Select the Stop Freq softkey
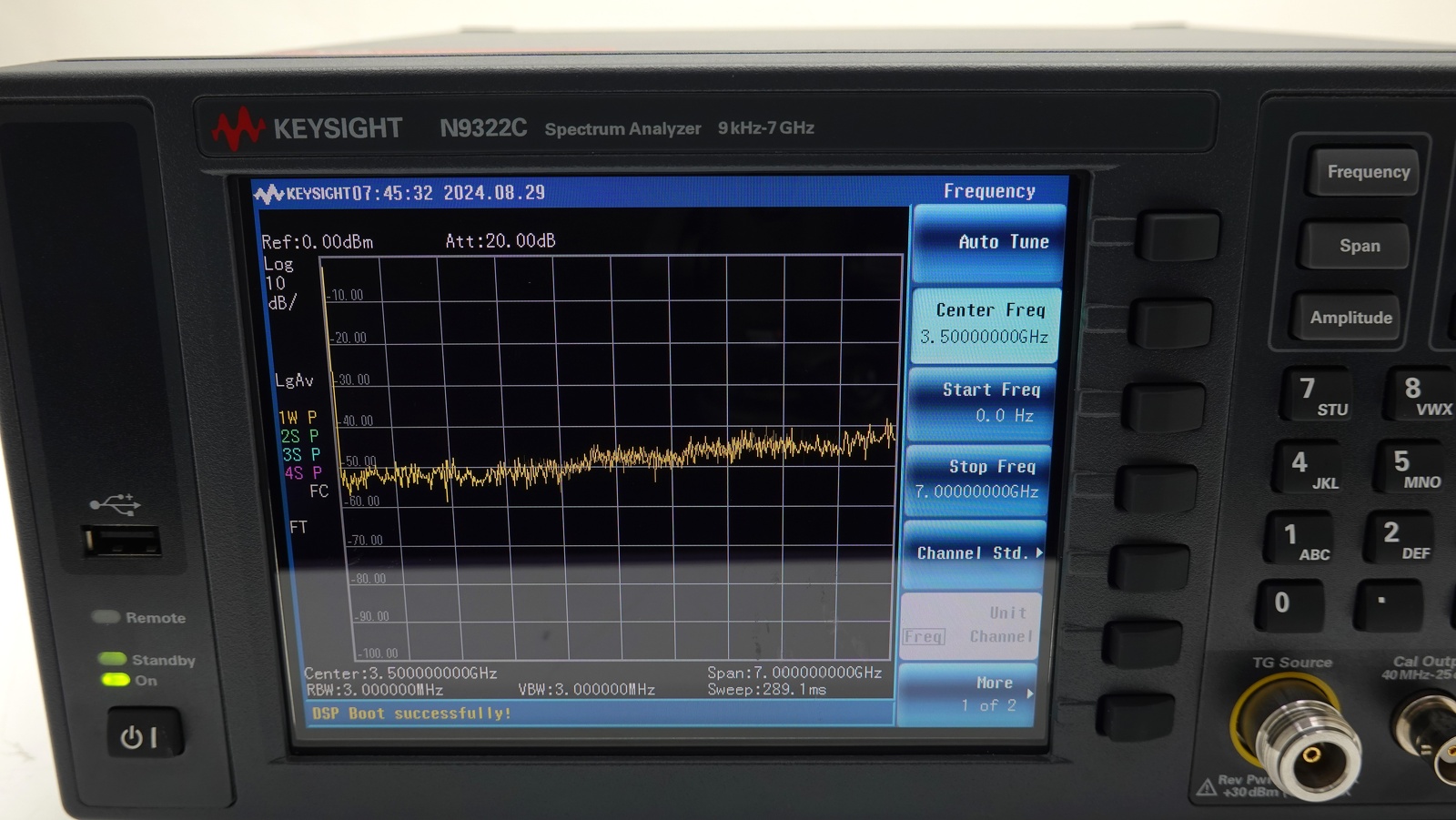Image resolution: width=1456 pixels, height=820 pixels. 977,480
